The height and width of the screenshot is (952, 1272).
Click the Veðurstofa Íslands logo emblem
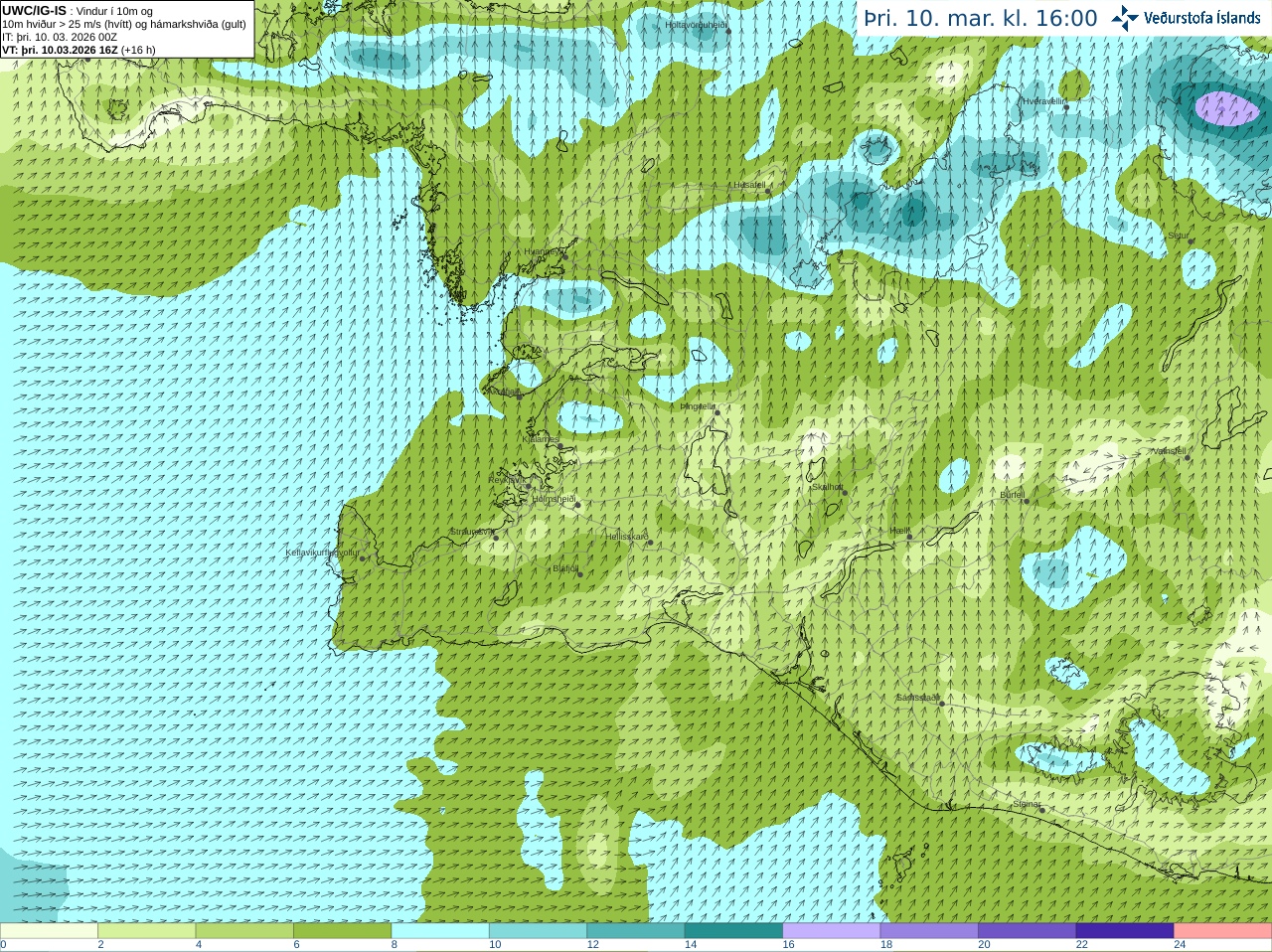point(1124,18)
